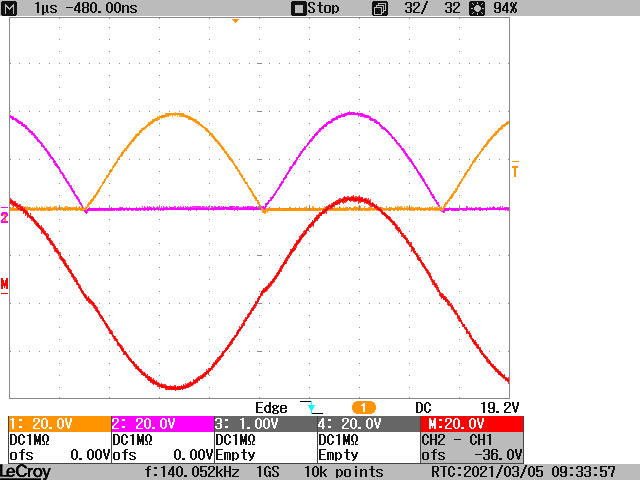
Task: Select the channel 1 20.0V orange header
Action: [60, 424]
